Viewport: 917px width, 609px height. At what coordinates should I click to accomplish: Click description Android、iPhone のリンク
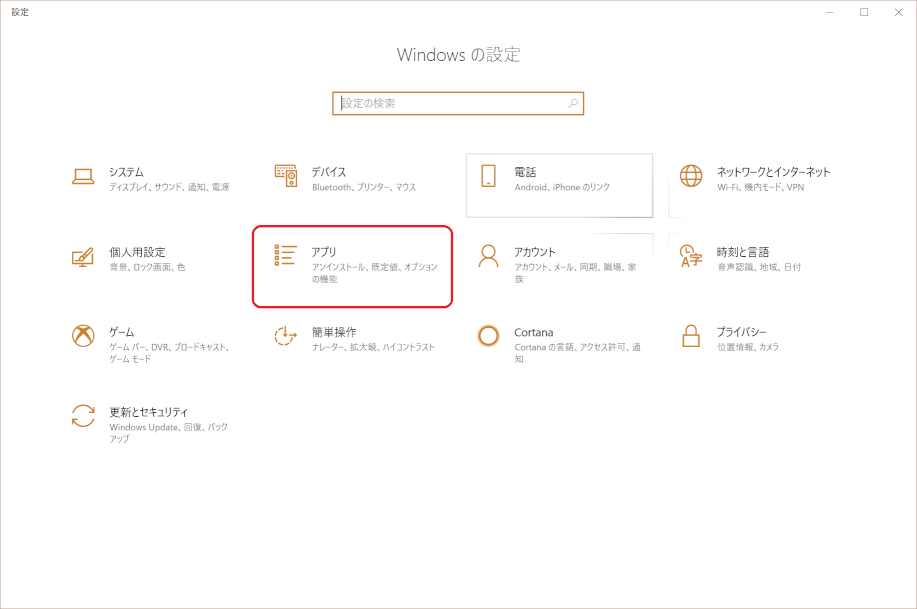(562, 187)
